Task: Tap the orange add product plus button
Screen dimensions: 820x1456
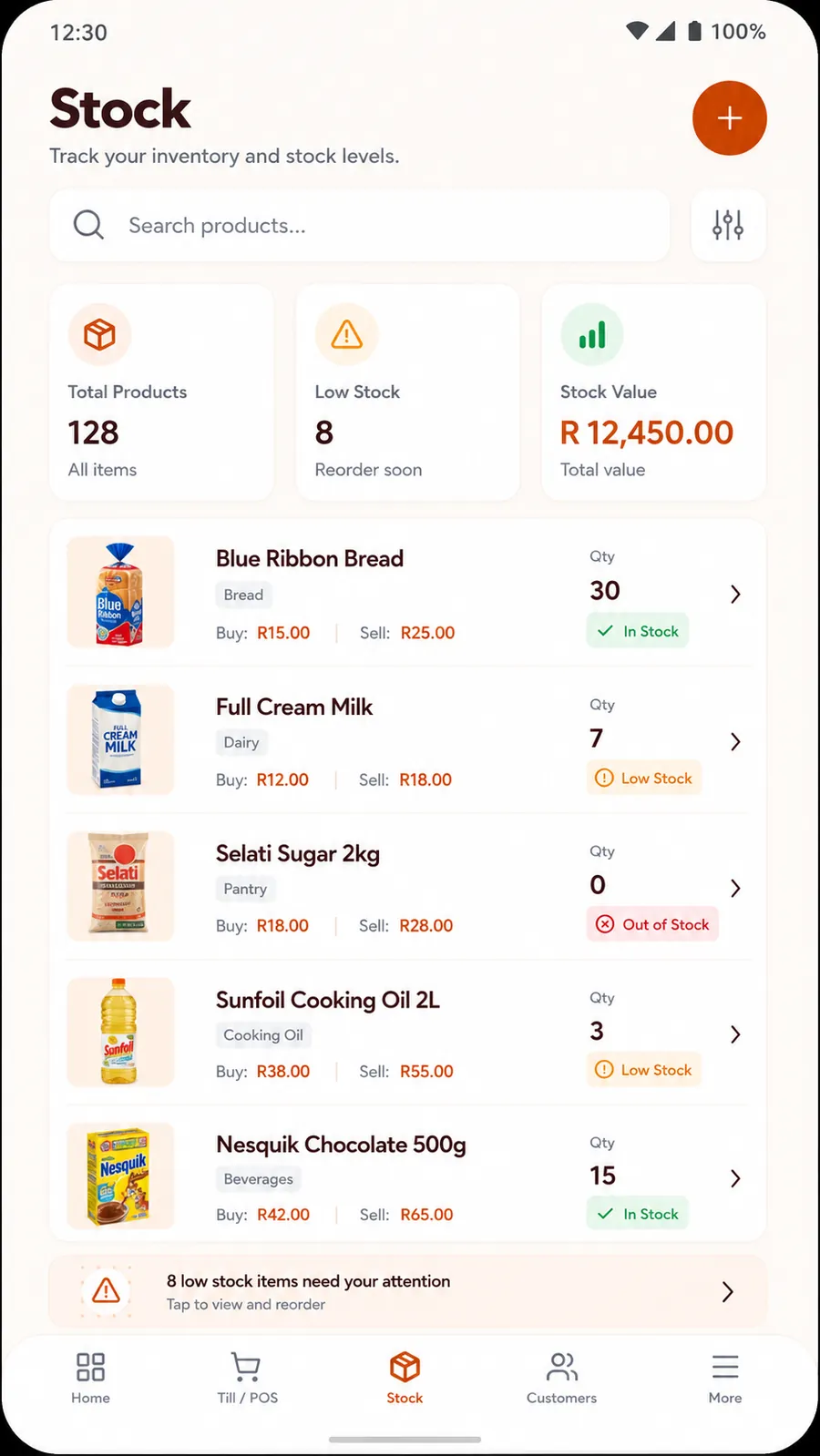Action: pyautogui.click(x=729, y=118)
